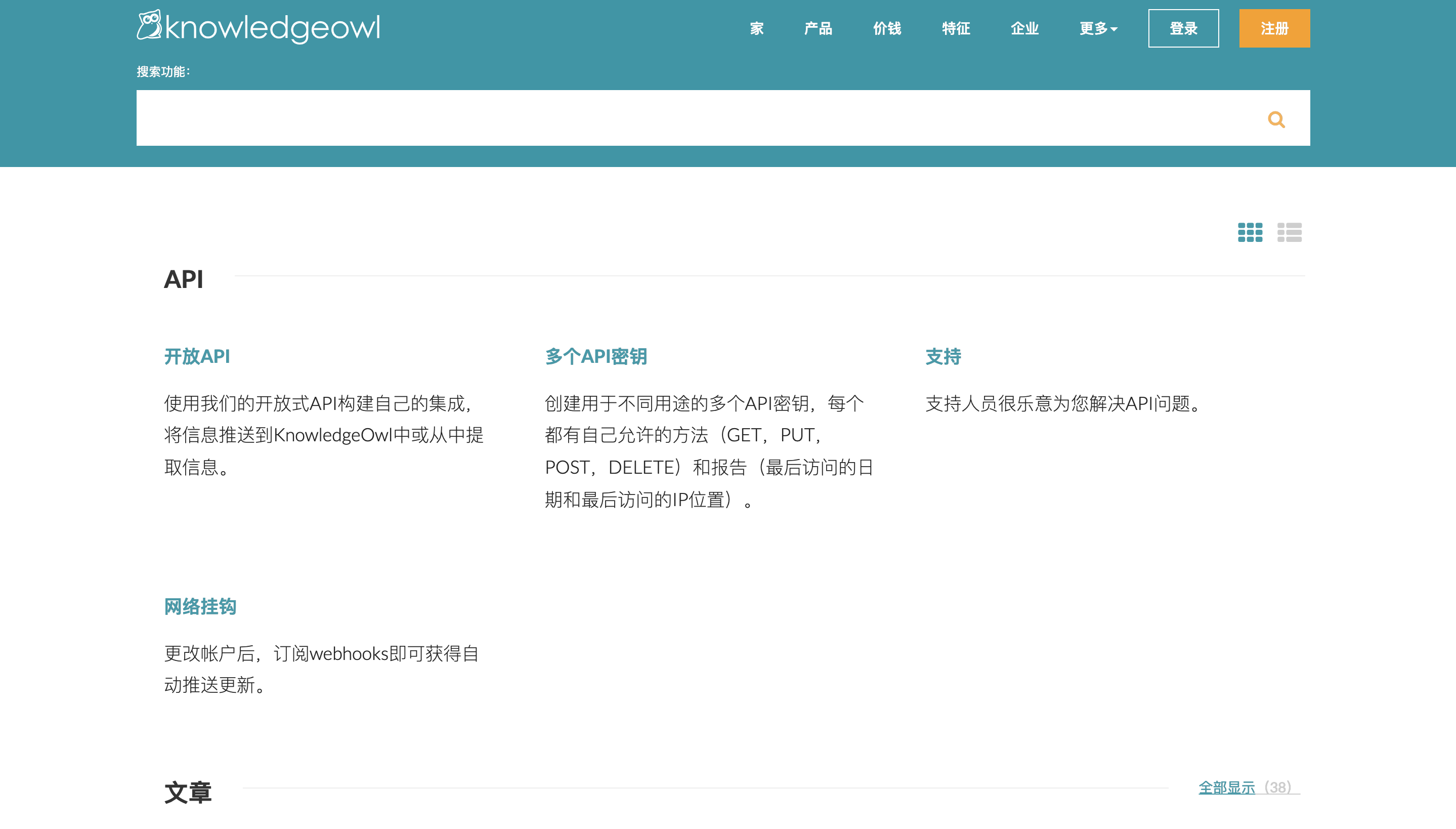Expand the 更多 dropdown menu
1456x829 pixels.
(1098, 28)
